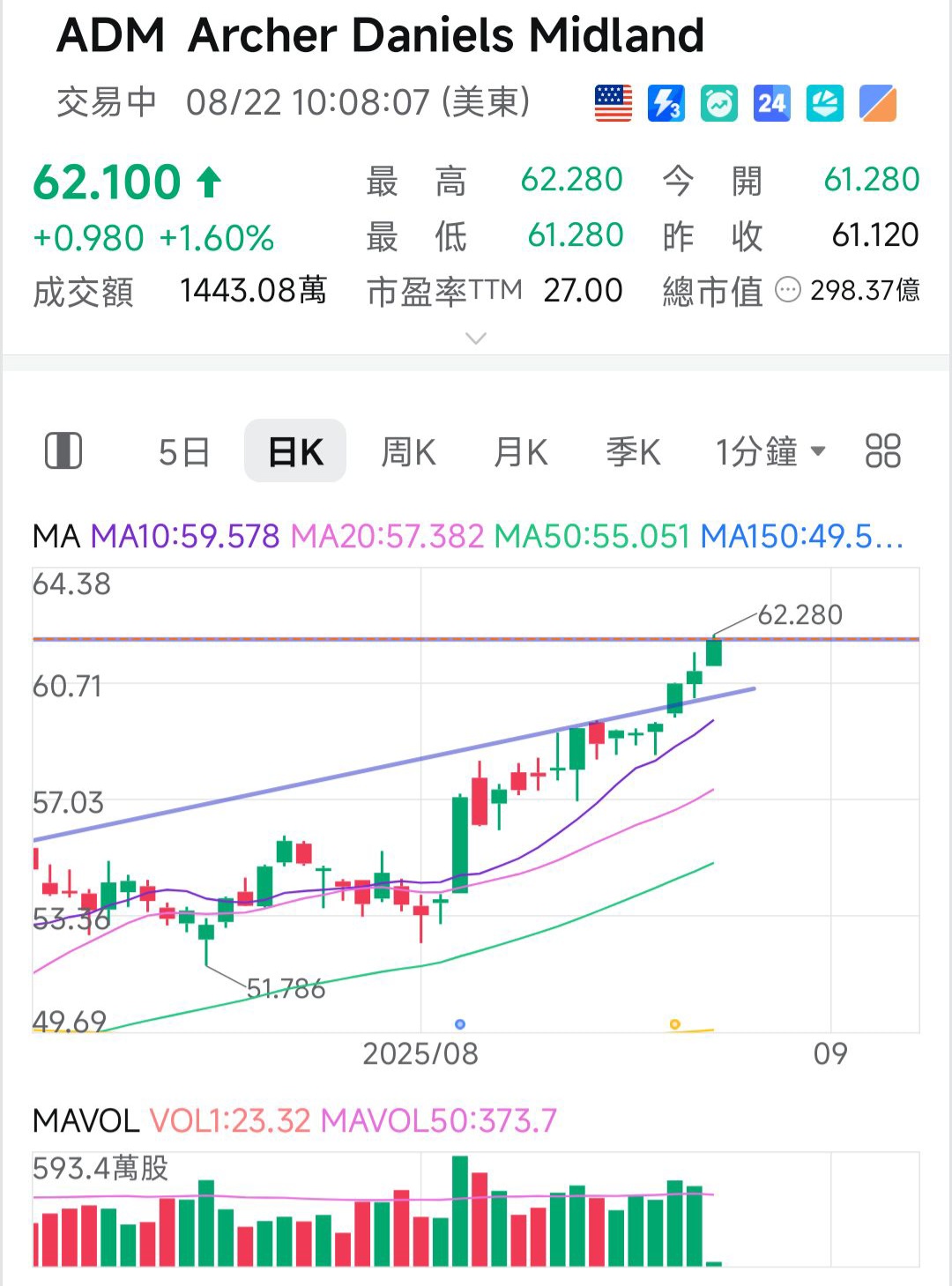Image resolution: width=952 pixels, height=1286 pixels.
Task: Tap the 51.786 low label on chart
Action: (286, 989)
